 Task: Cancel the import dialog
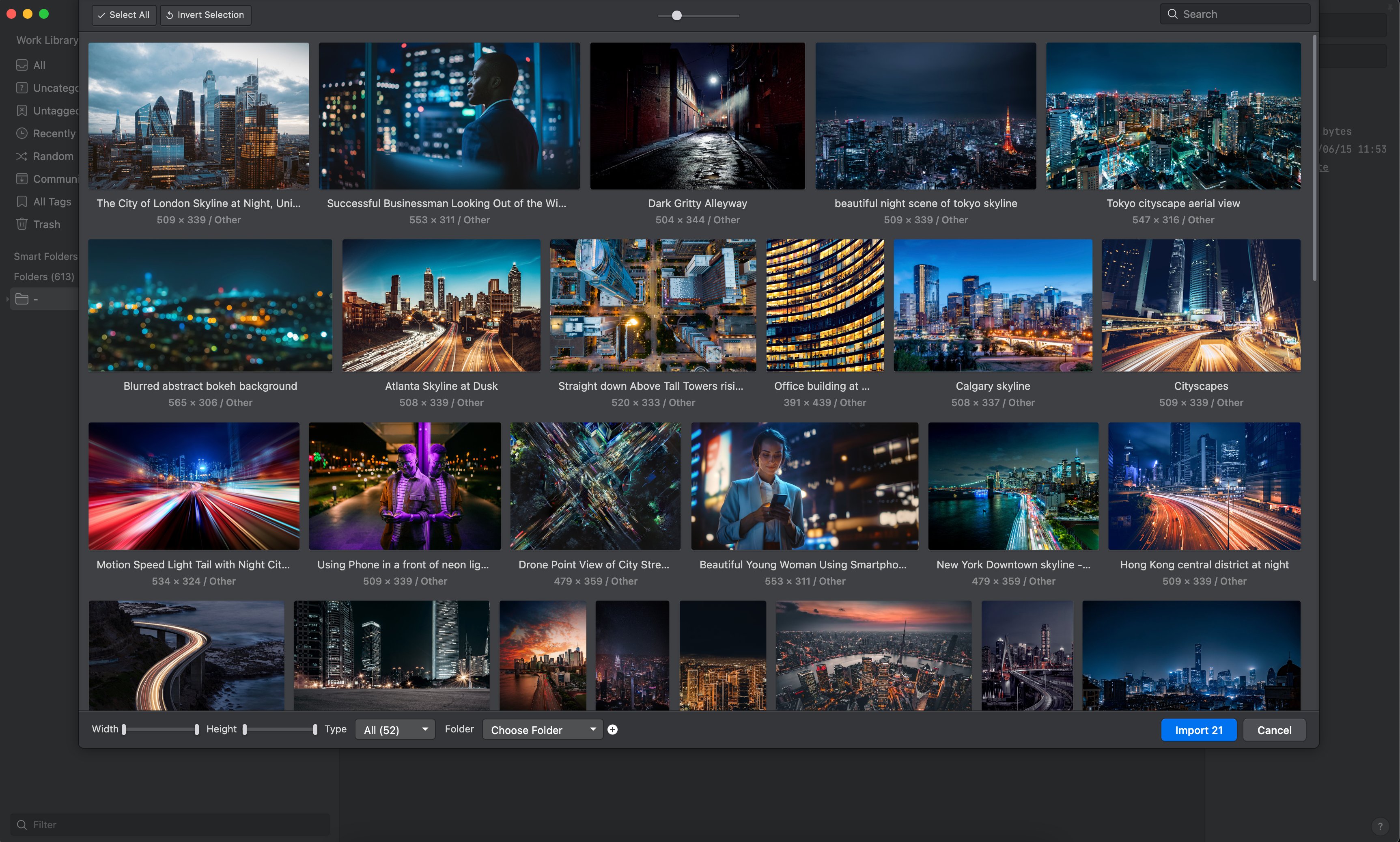1273,730
